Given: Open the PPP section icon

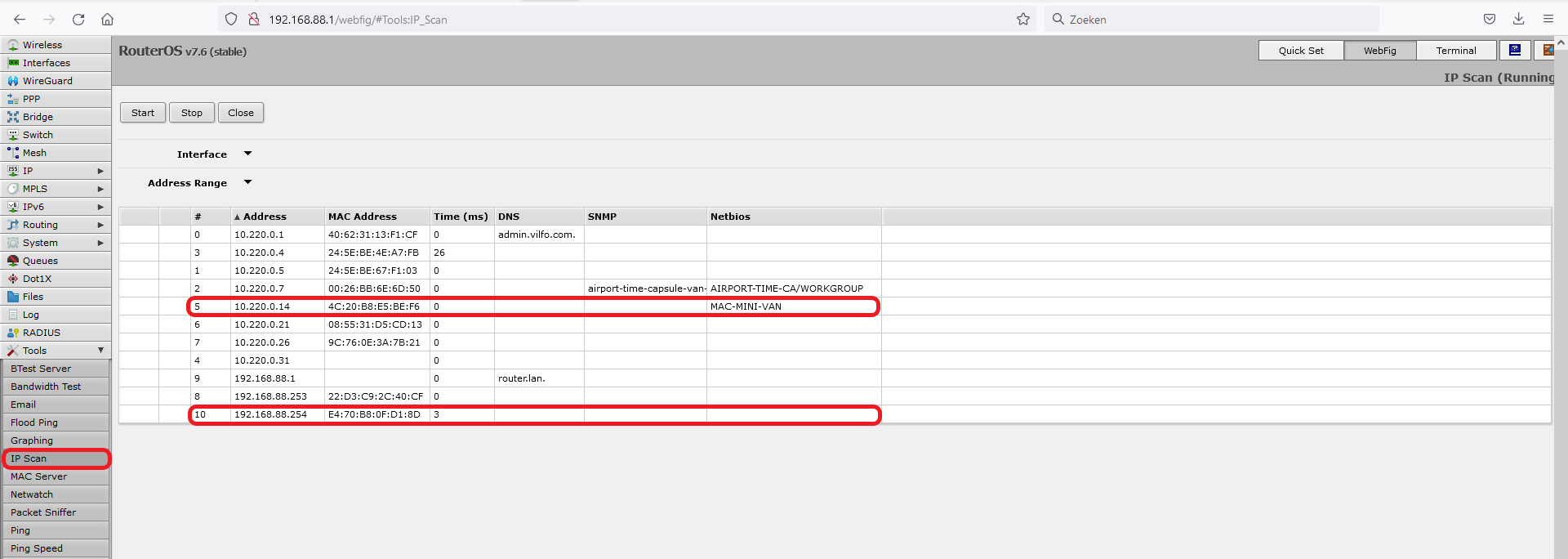Looking at the screenshot, I should click(x=13, y=99).
